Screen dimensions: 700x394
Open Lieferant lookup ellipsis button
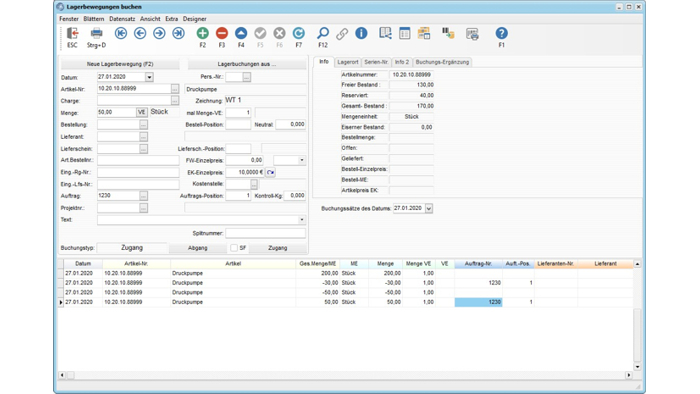click(143, 137)
